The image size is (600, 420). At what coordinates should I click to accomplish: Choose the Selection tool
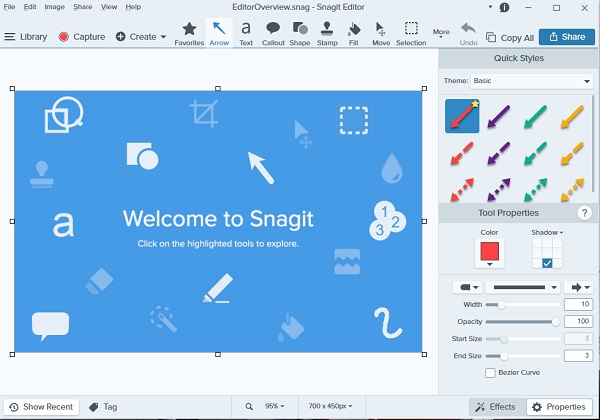pyautogui.click(x=411, y=33)
